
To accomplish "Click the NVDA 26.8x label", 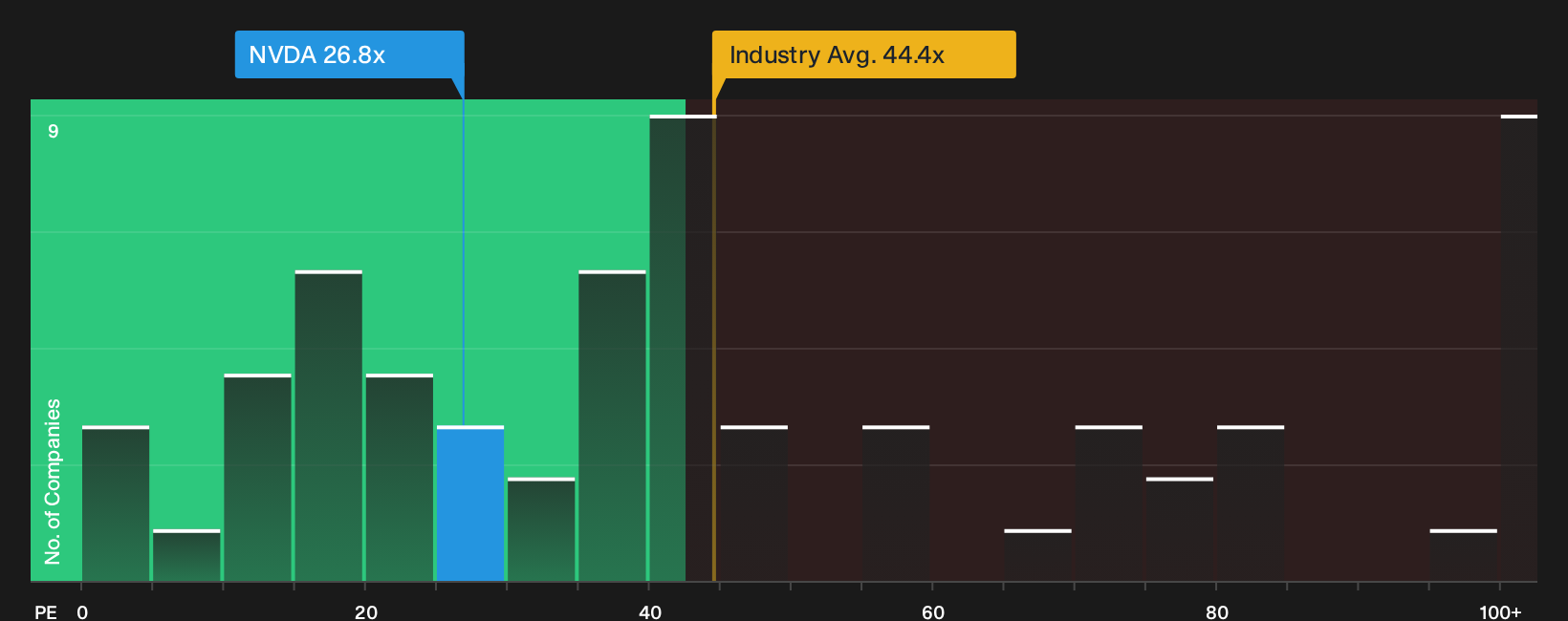I will [349, 54].
